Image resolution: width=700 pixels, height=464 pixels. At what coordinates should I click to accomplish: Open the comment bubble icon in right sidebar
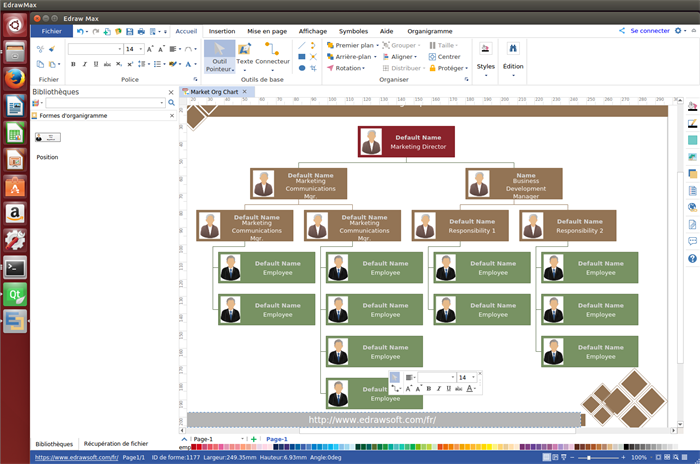[x=692, y=241]
